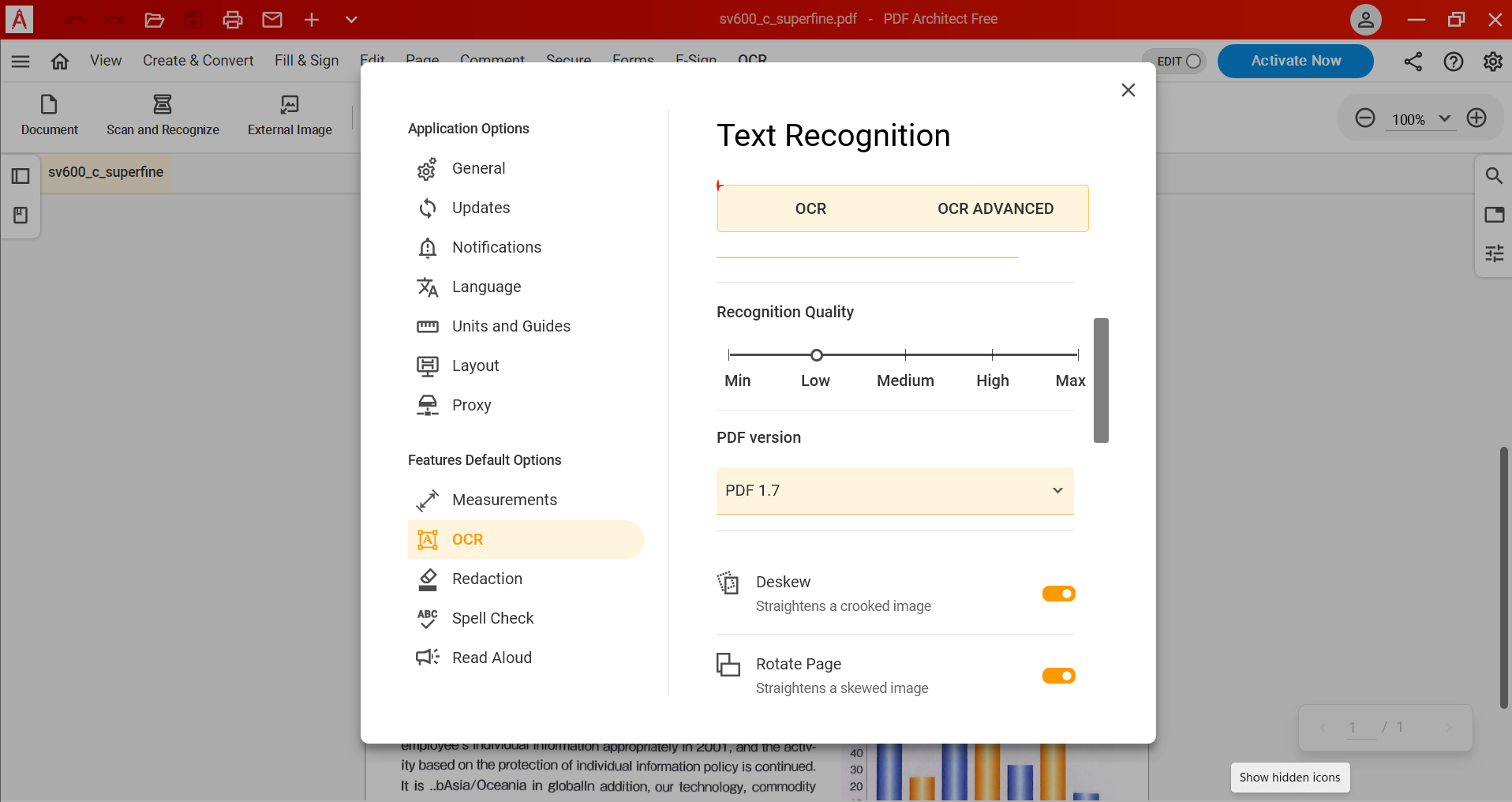The width and height of the screenshot is (1512, 802).
Task: Open the search panel on the right sidebar
Action: (1494, 176)
